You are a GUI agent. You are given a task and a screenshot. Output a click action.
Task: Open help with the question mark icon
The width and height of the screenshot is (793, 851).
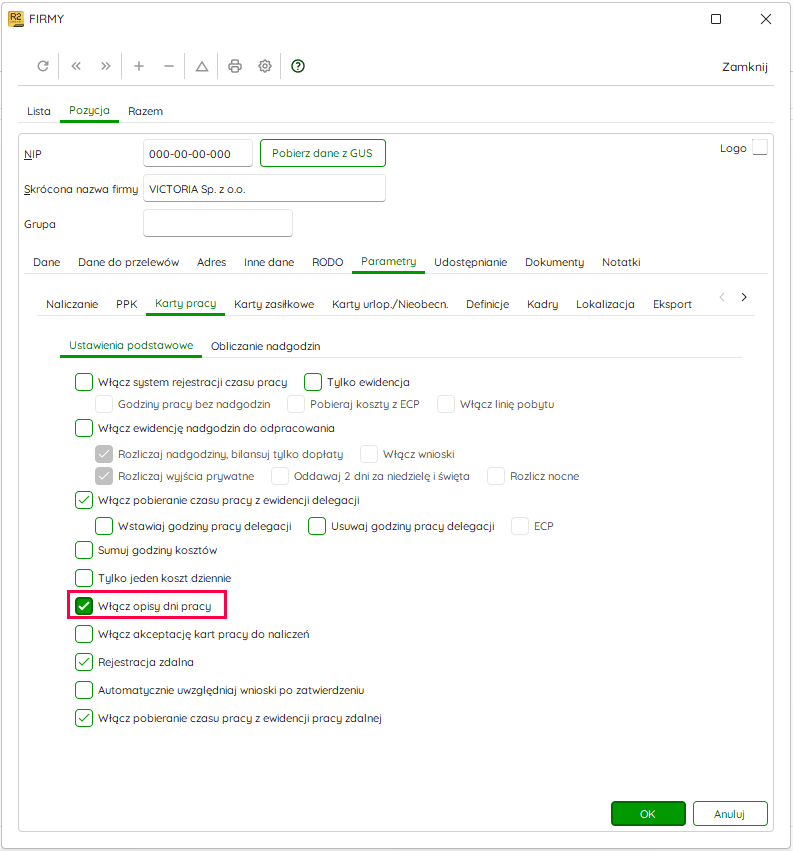tap(298, 66)
